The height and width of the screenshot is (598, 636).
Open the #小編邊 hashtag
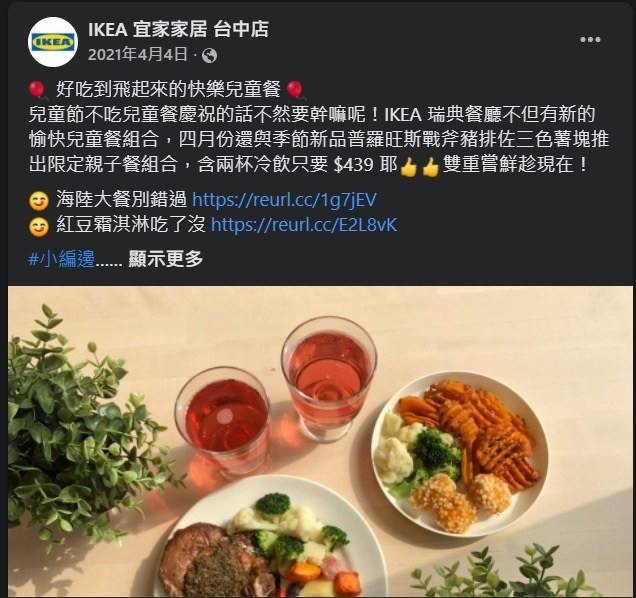coord(61,258)
